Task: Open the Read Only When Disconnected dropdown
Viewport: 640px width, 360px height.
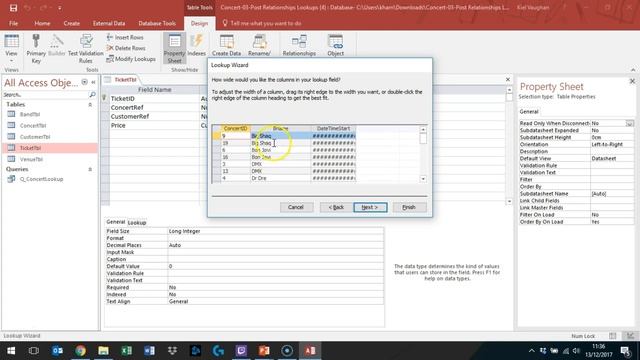Action: coord(630,123)
